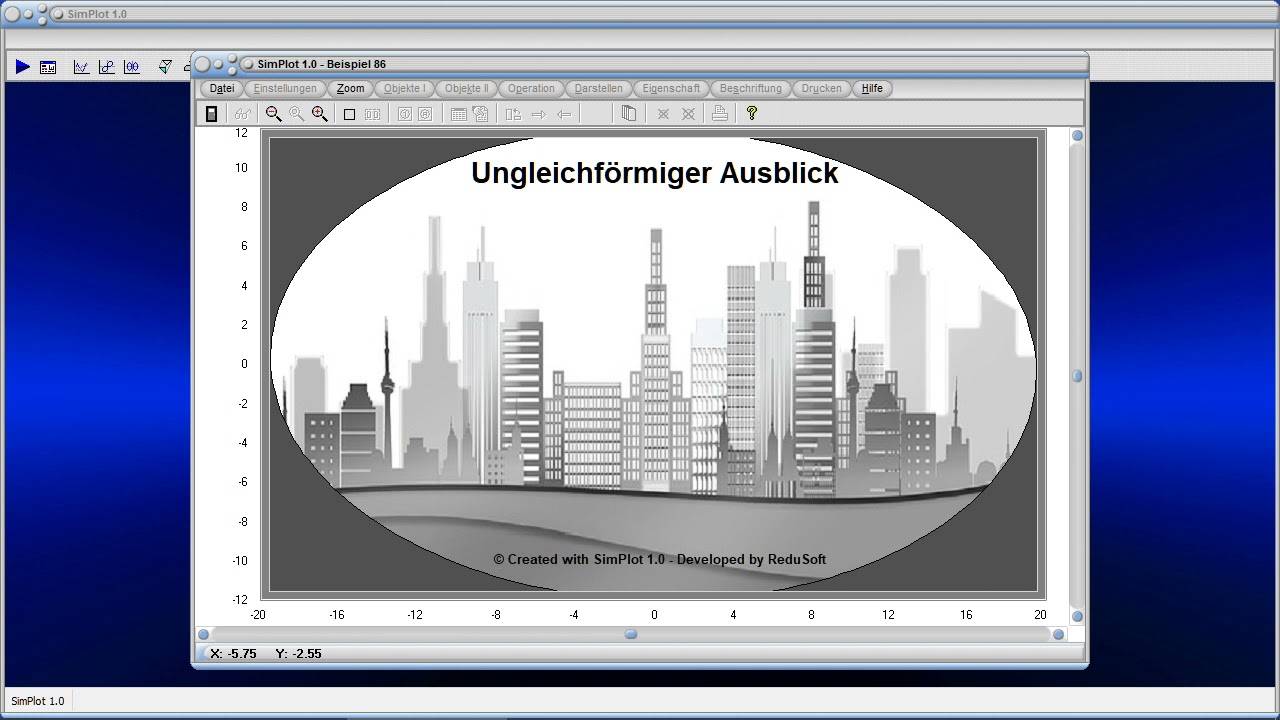Click the Y: -2.55 status readout

[298, 653]
